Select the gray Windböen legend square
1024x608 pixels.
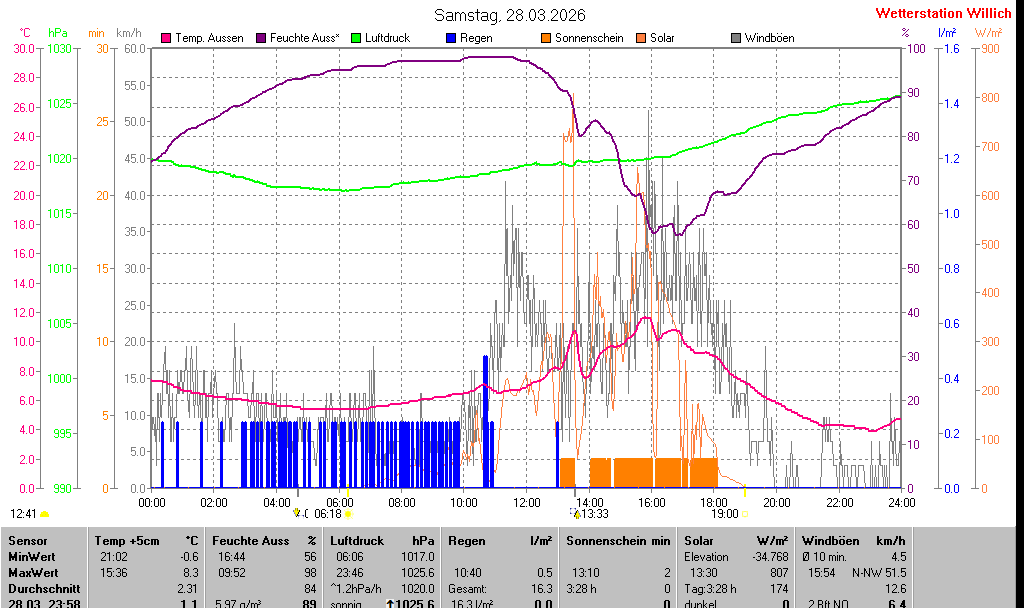click(736, 38)
